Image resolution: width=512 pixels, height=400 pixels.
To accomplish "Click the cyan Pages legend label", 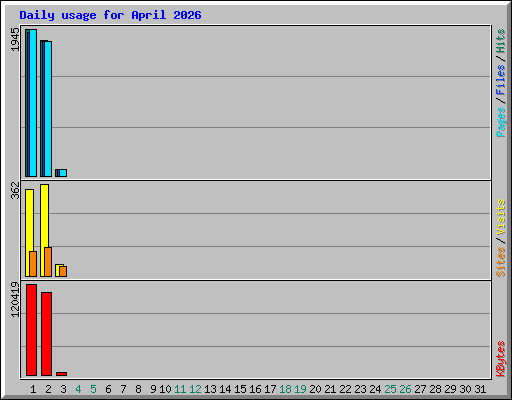I will click(501, 122).
